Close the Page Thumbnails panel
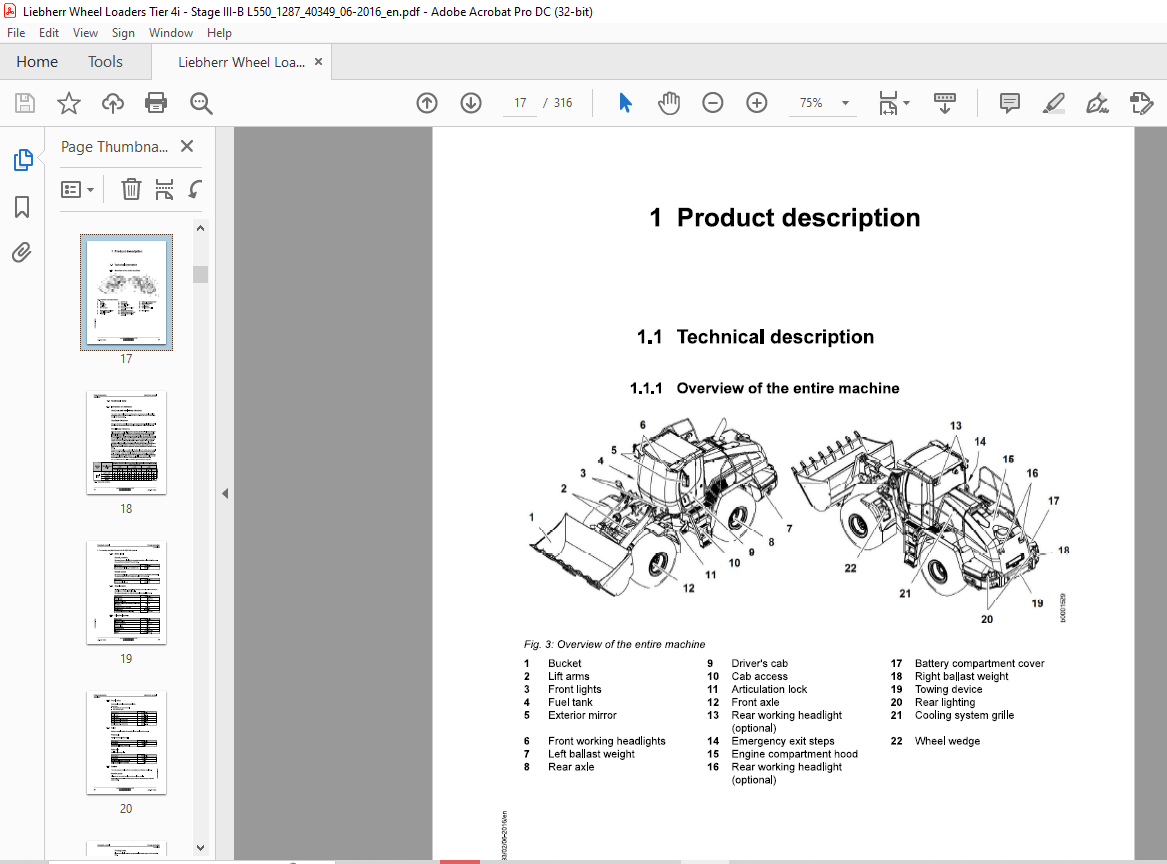The image size is (1167, 864). tap(187, 146)
